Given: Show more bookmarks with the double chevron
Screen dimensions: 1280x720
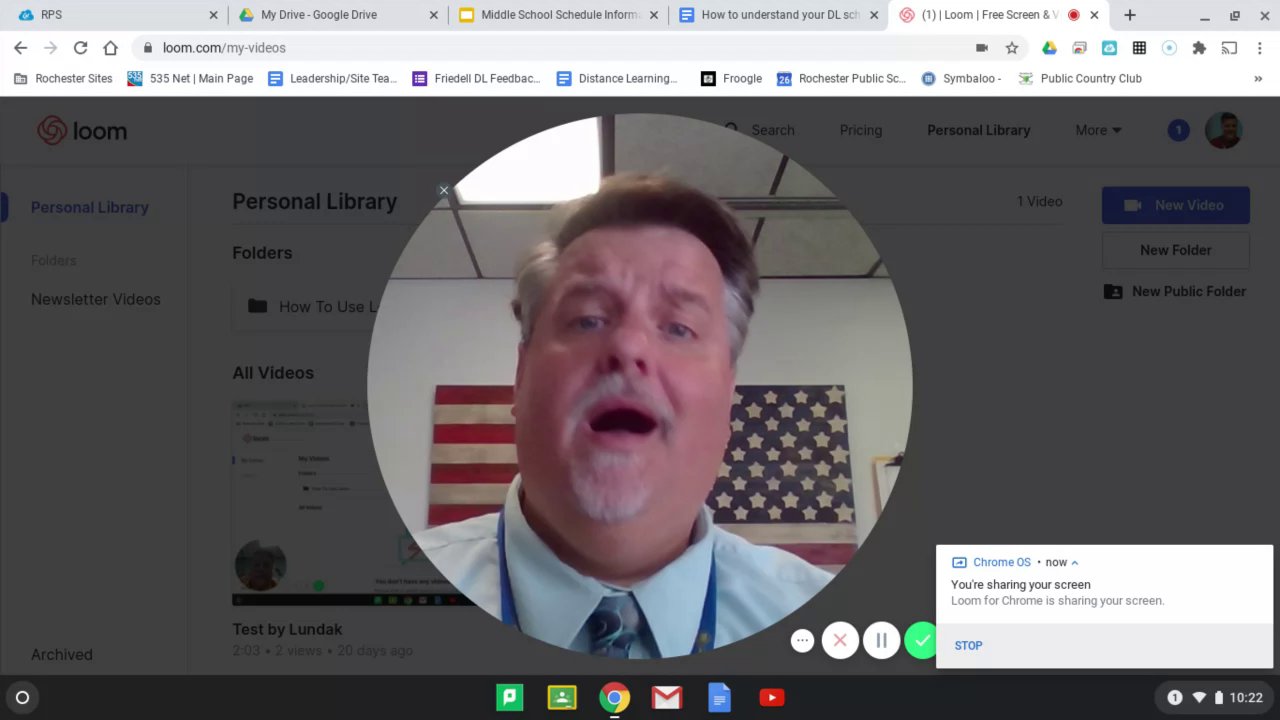Looking at the screenshot, I should pyautogui.click(x=1258, y=78).
